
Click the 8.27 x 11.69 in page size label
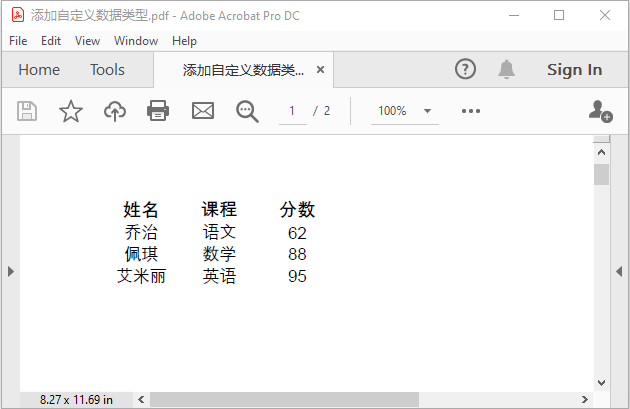[76, 400]
